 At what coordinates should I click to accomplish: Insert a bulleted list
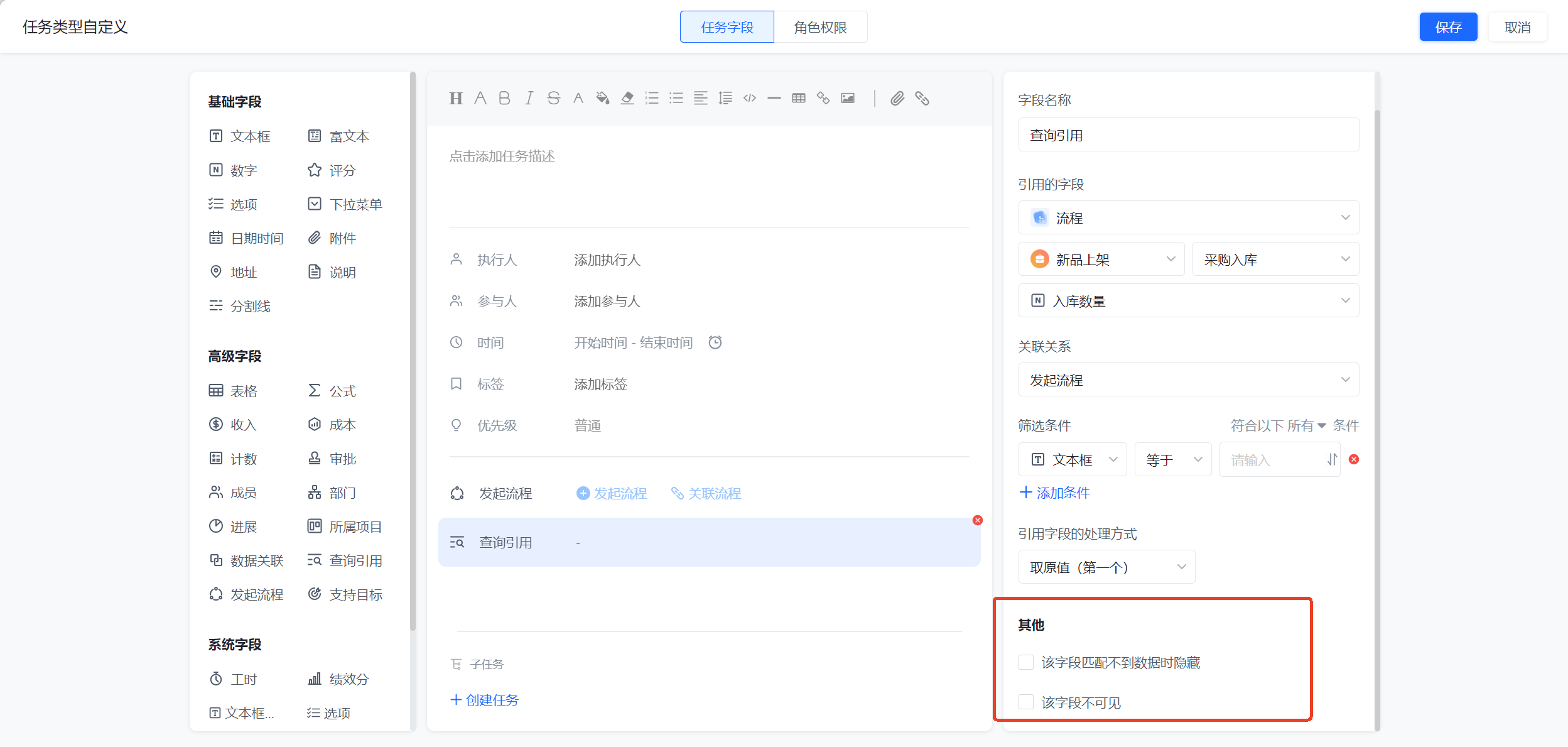click(x=676, y=98)
